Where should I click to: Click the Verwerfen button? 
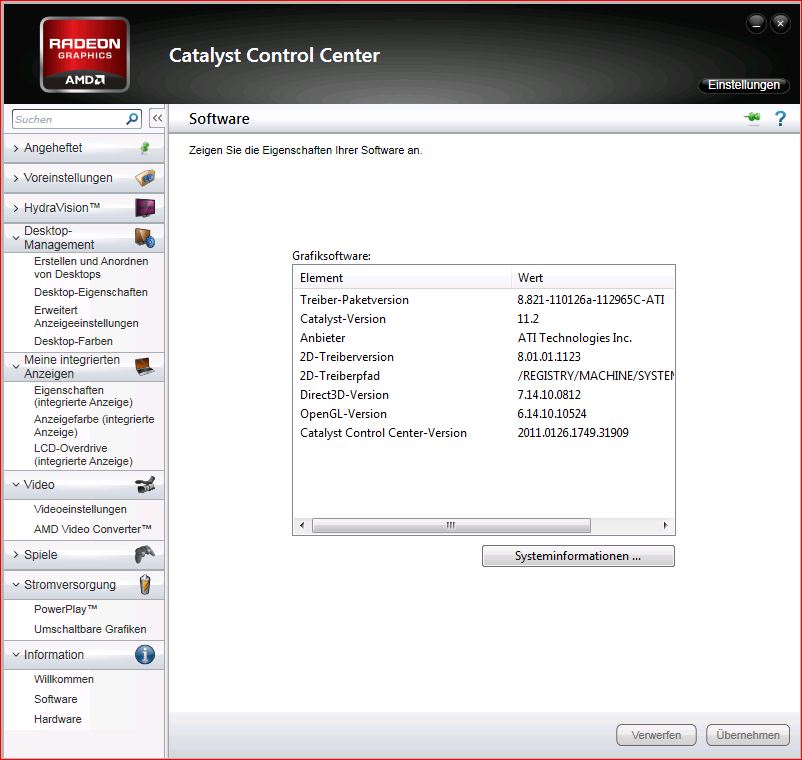pyautogui.click(x=656, y=735)
